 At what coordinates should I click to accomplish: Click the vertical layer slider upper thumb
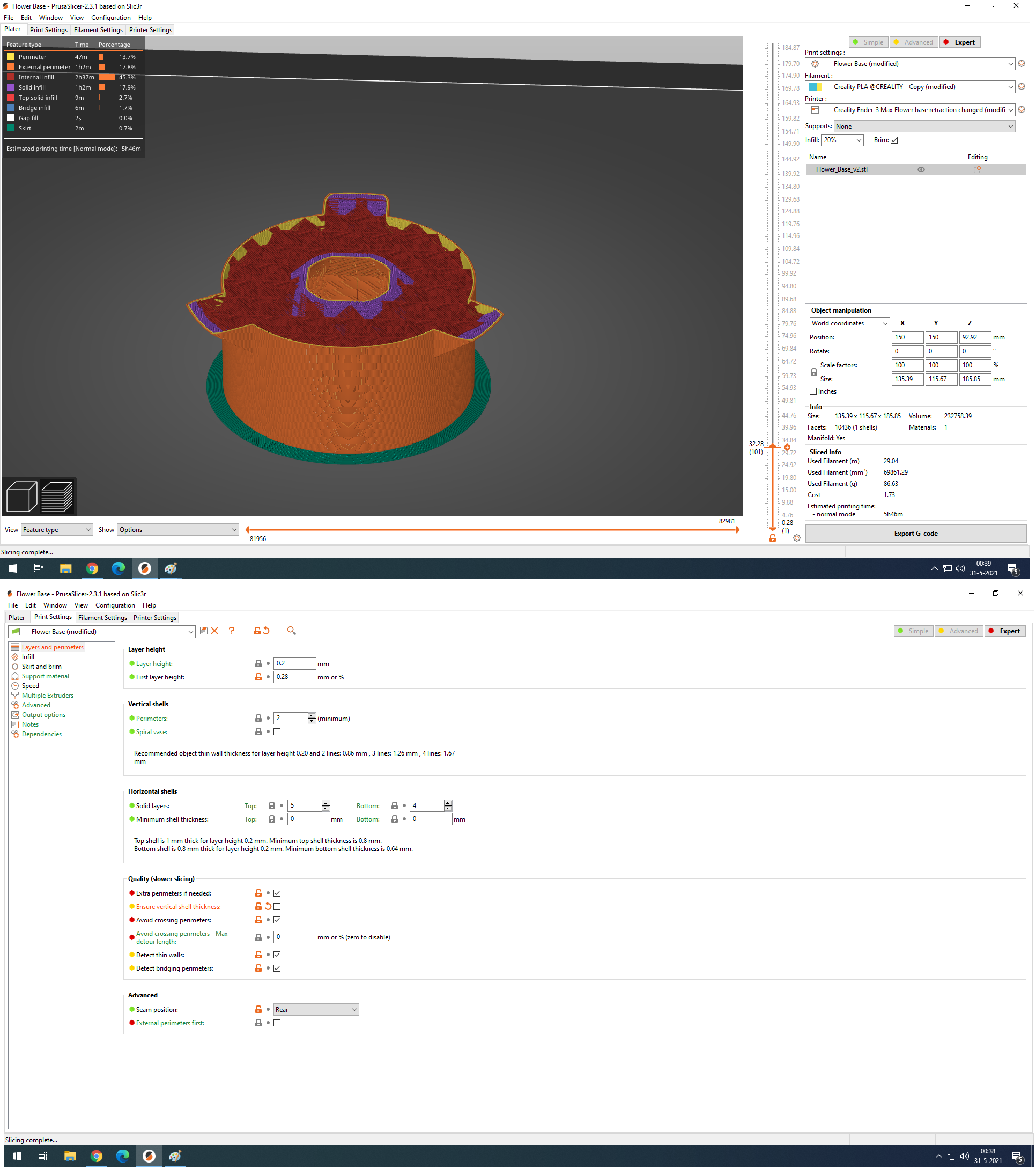pos(772,445)
